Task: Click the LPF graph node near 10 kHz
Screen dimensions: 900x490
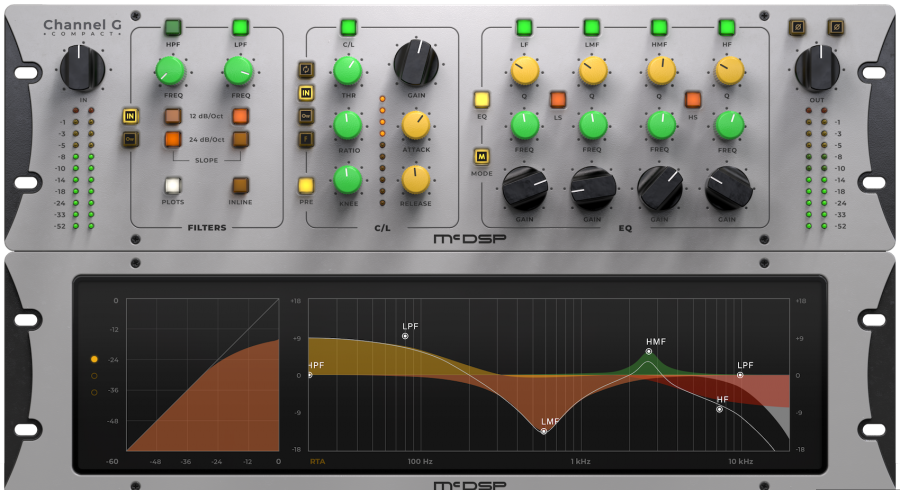Action: pyautogui.click(x=740, y=375)
